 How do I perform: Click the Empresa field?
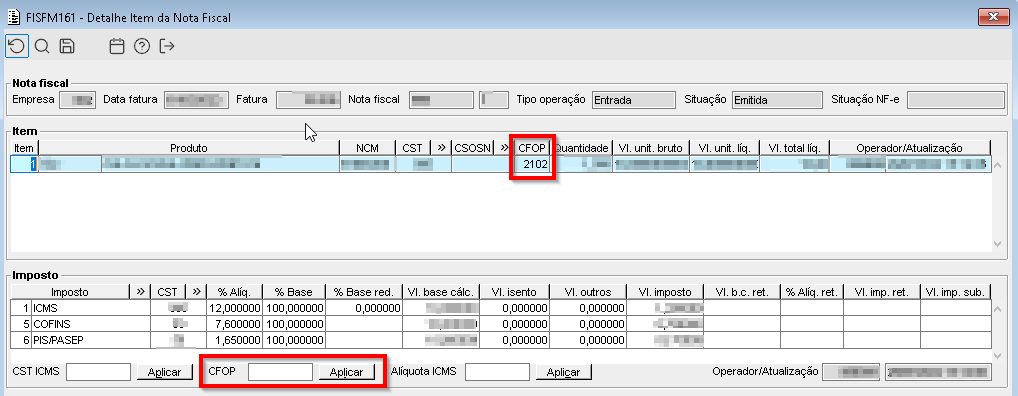coord(78,100)
